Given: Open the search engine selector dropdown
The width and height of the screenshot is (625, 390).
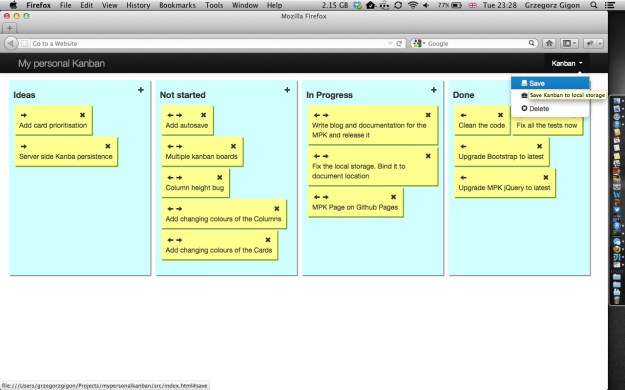Looking at the screenshot, I should coord(419,43).
